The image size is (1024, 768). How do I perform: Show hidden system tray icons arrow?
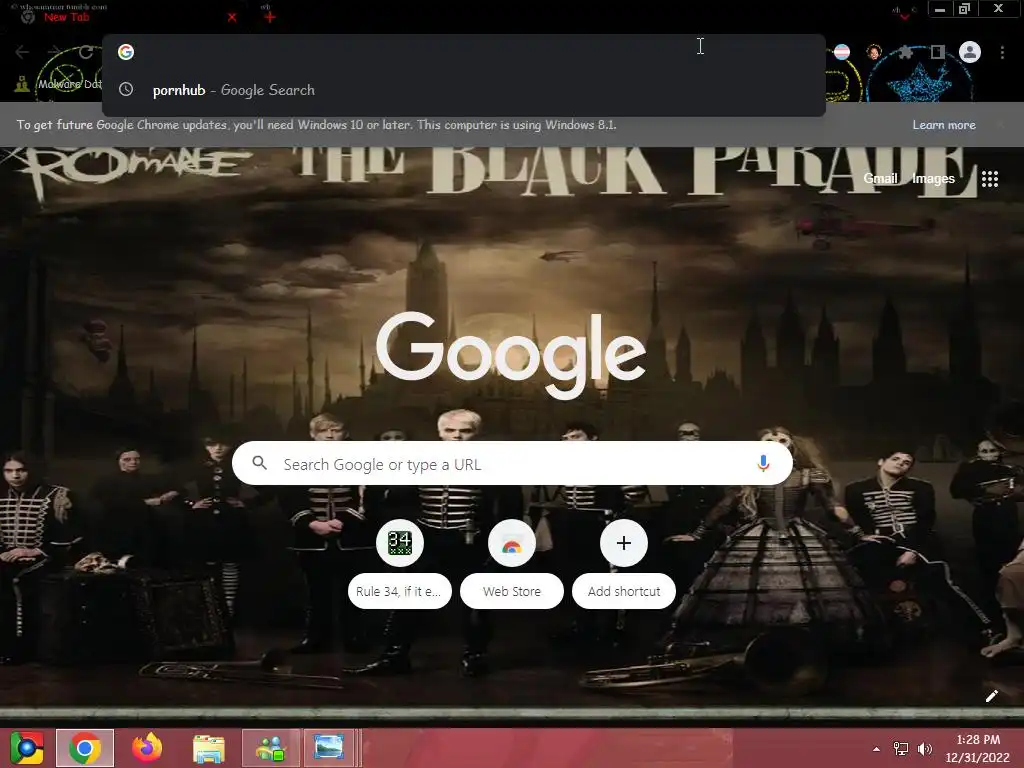tap(876, 749)
